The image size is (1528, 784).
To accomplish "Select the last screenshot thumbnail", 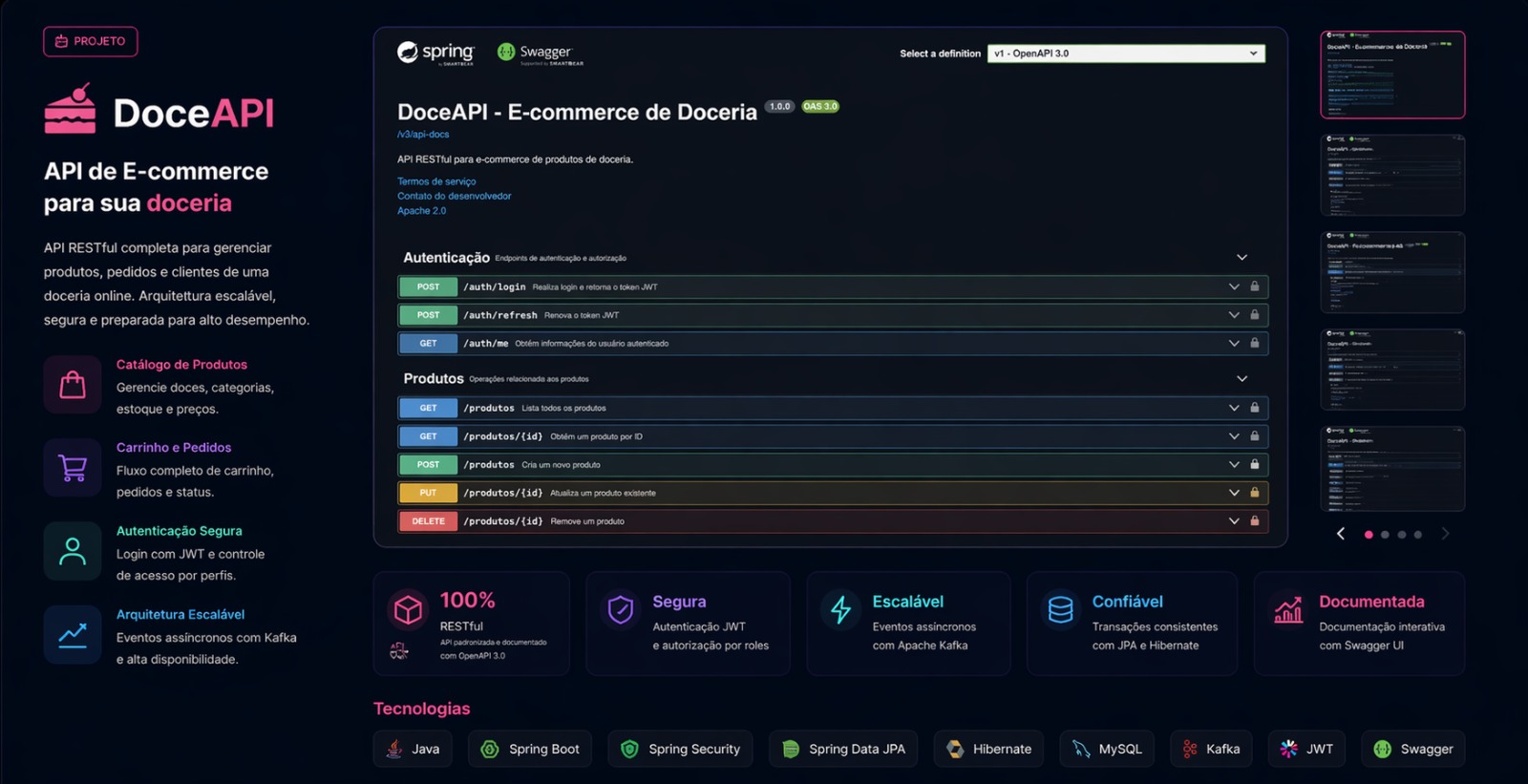I will tap(1392, 469).
